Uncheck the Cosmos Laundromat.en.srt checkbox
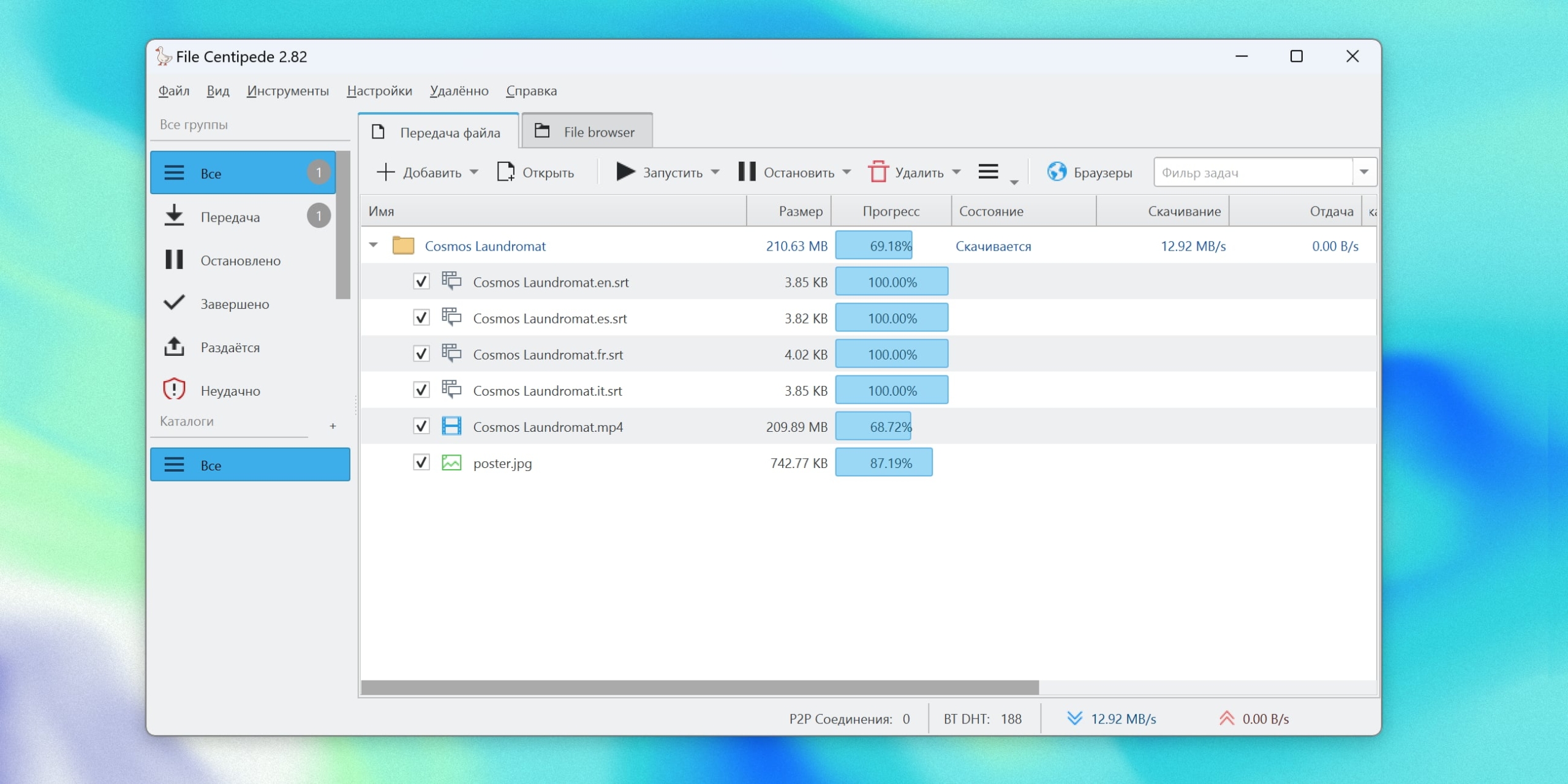Image resolution: width=1568 pixels, height=784 pixels. point(421,282)
